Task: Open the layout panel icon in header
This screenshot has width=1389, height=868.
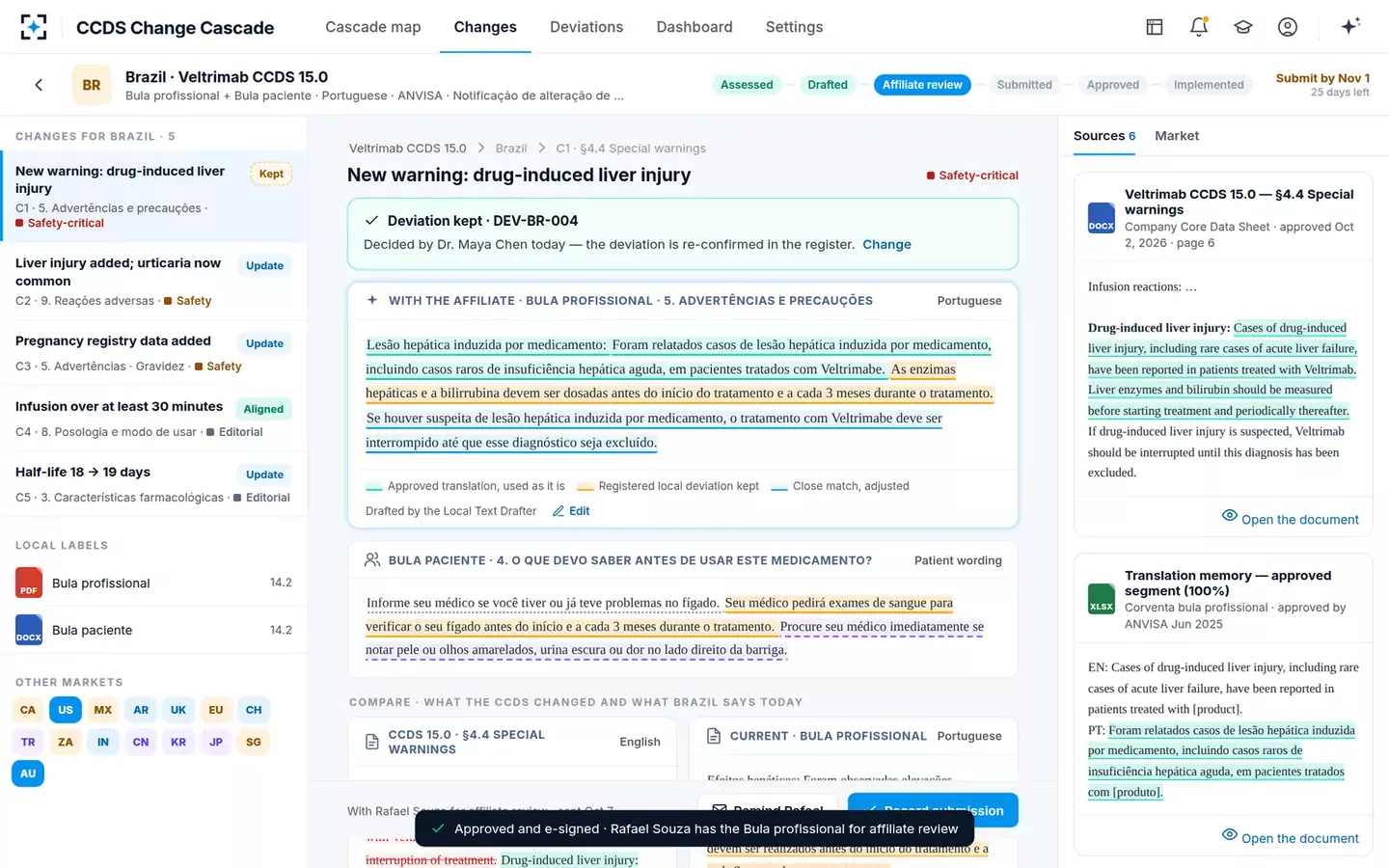Action: click(x=1155, y=27)
